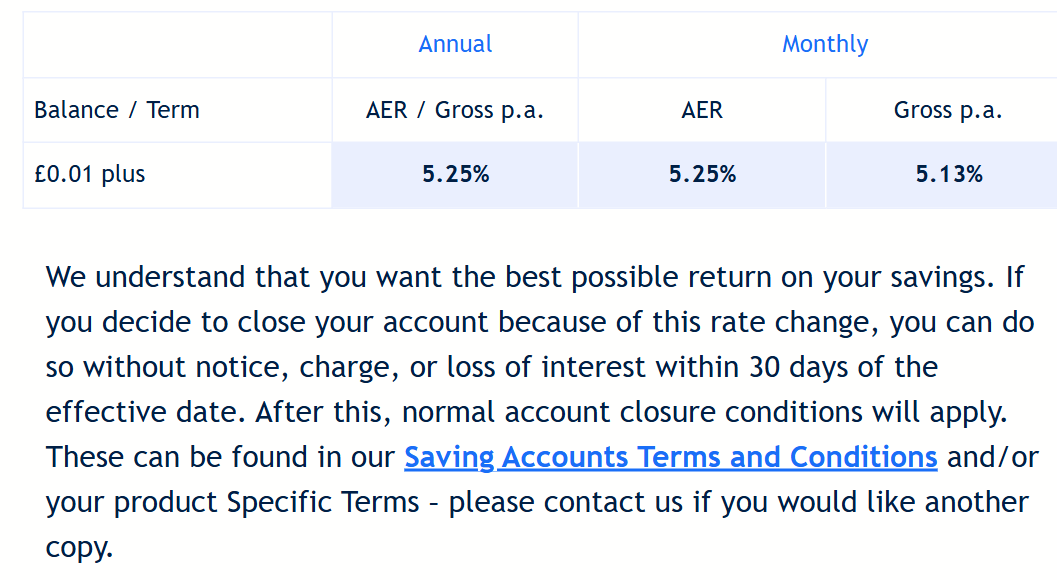1057x580 pixels.
Task: Click the 5.25% monthly AER cell
Action: pos(702,175)
